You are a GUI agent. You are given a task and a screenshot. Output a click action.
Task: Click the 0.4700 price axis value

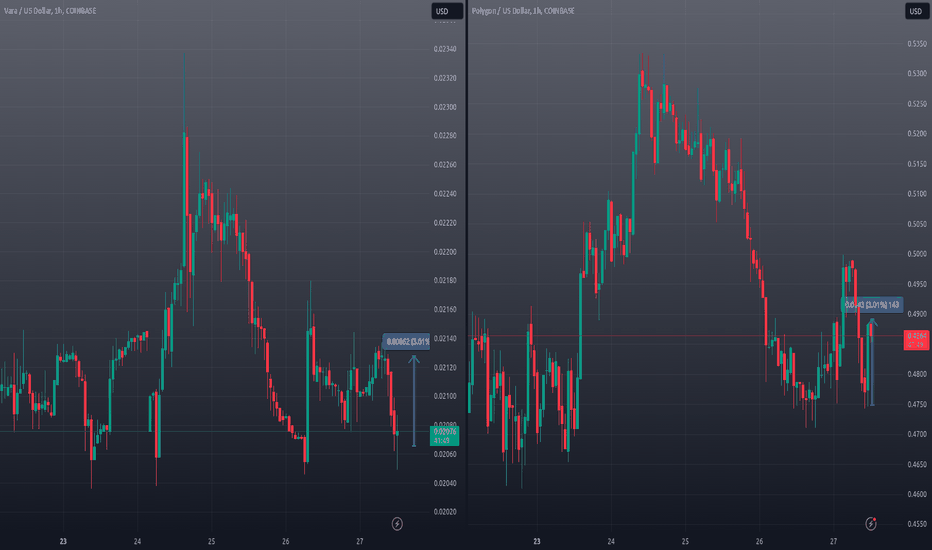point(917,435)
